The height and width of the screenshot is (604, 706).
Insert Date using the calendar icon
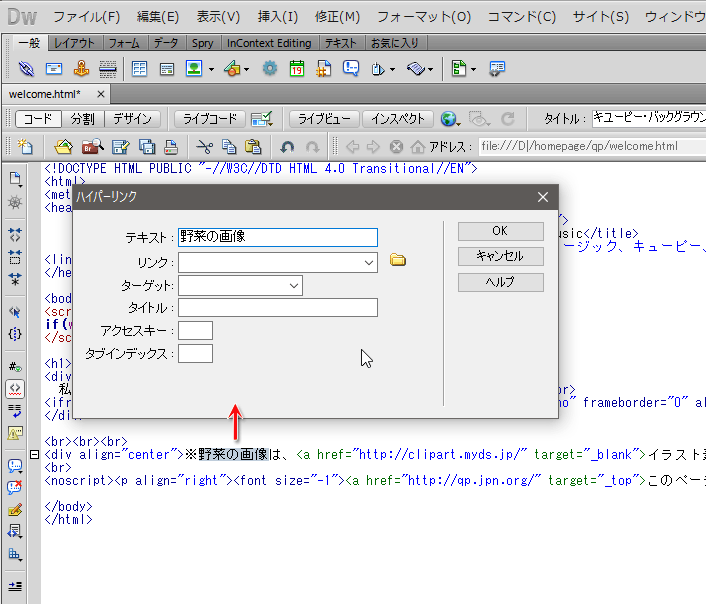tap(297, 68)
